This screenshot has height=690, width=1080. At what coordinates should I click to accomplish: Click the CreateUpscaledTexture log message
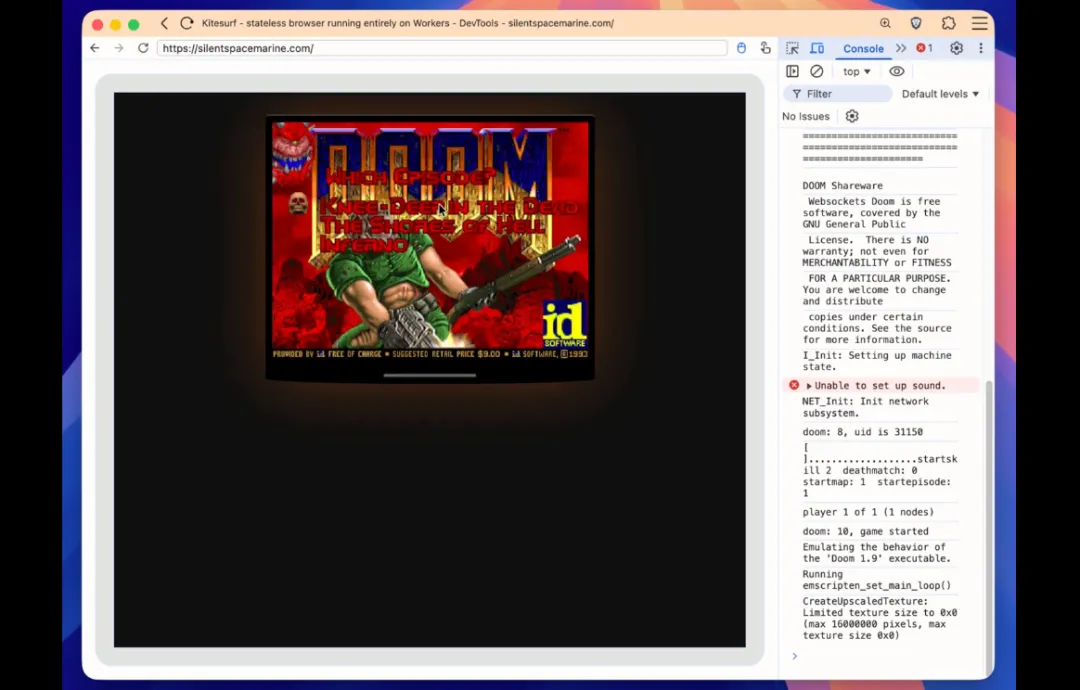880,618
